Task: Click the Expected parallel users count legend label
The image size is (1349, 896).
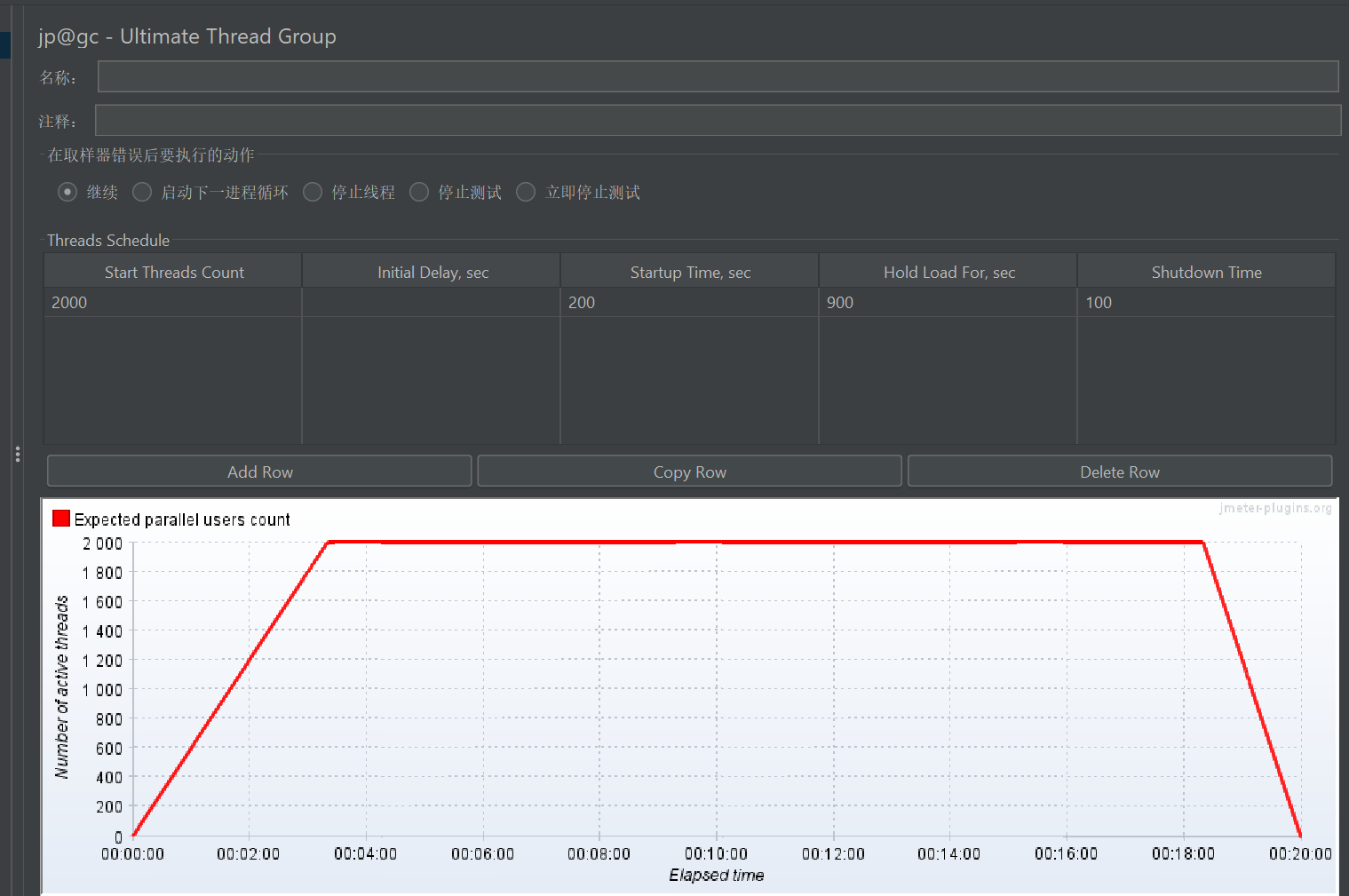Action: pyautogui.click(x=182, y=519)
